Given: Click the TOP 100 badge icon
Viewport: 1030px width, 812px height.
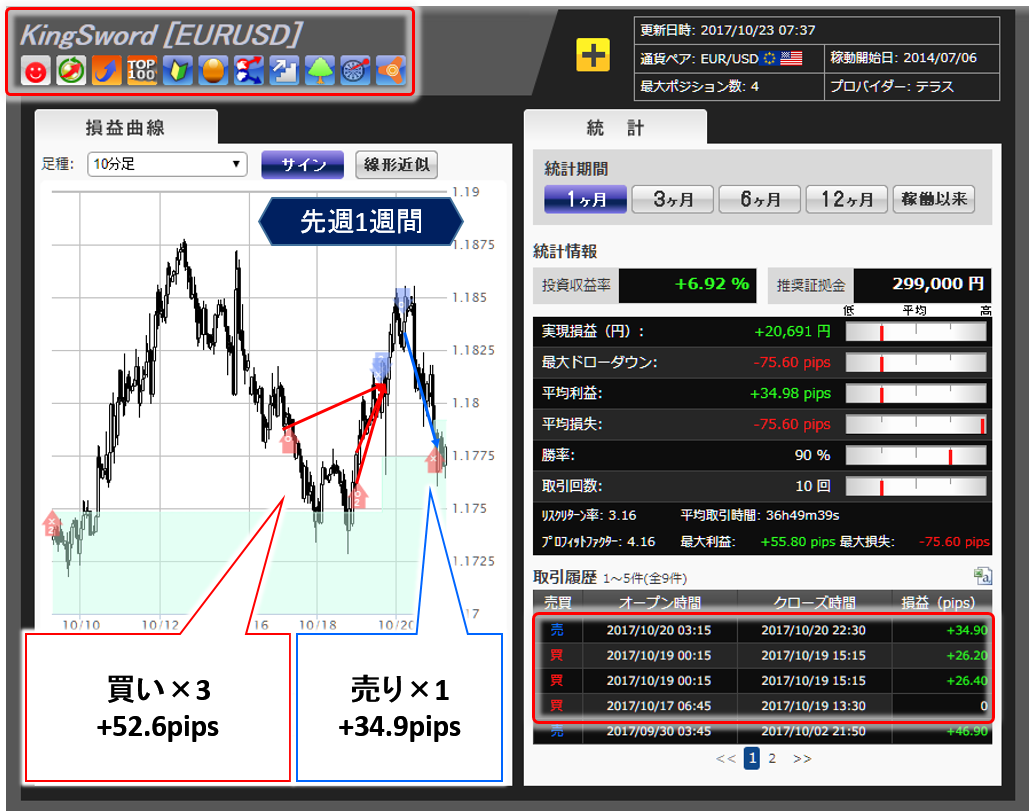Looking at the screenshot, I should tap(142, 71).
